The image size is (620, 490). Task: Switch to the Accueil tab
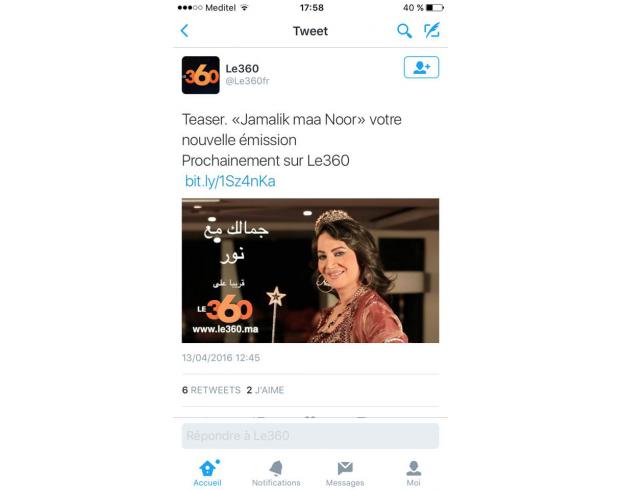coord(207,473)
